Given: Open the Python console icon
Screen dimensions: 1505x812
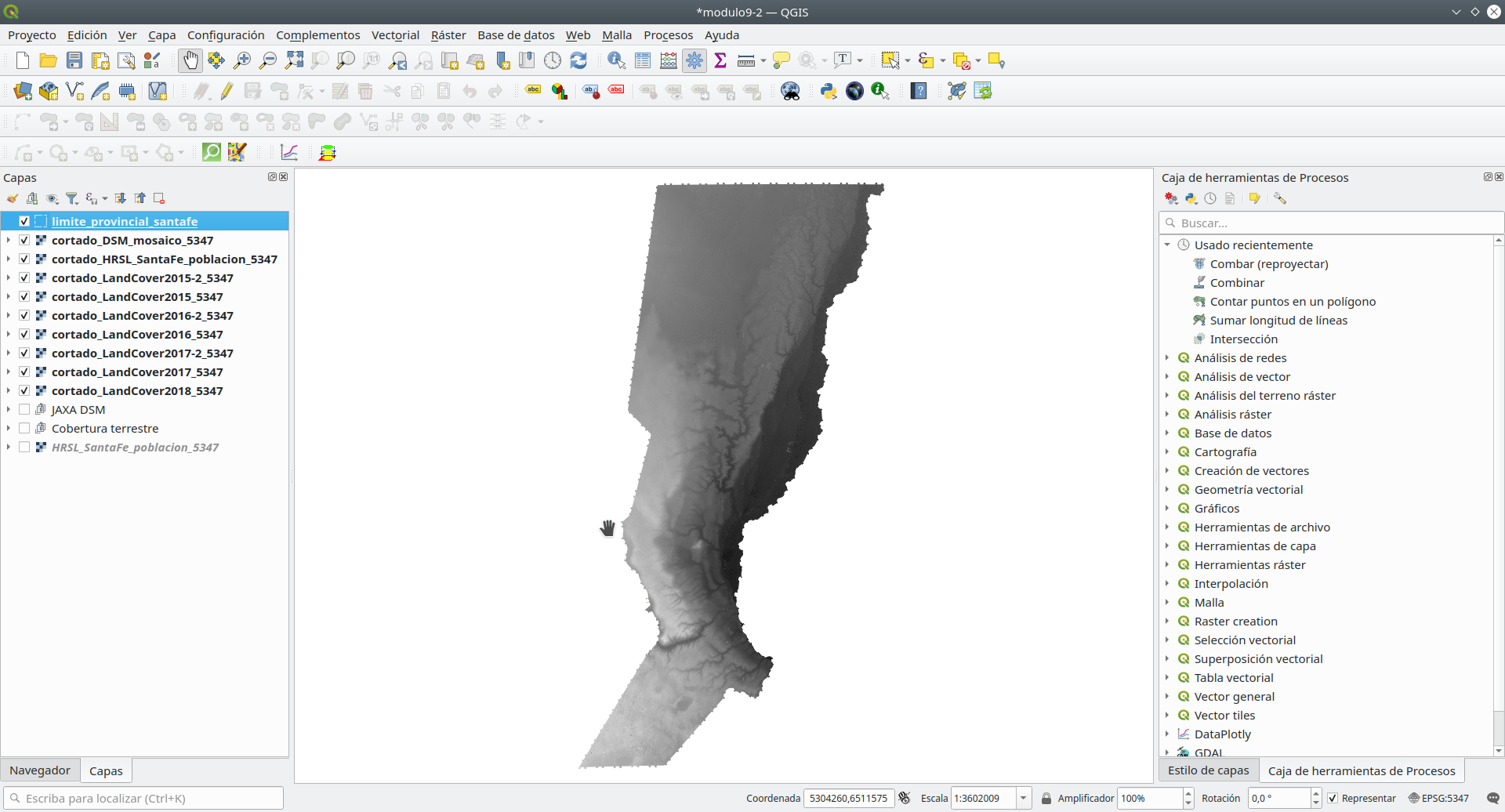Looking at the screenshot, I should click(x=829, y=91).
